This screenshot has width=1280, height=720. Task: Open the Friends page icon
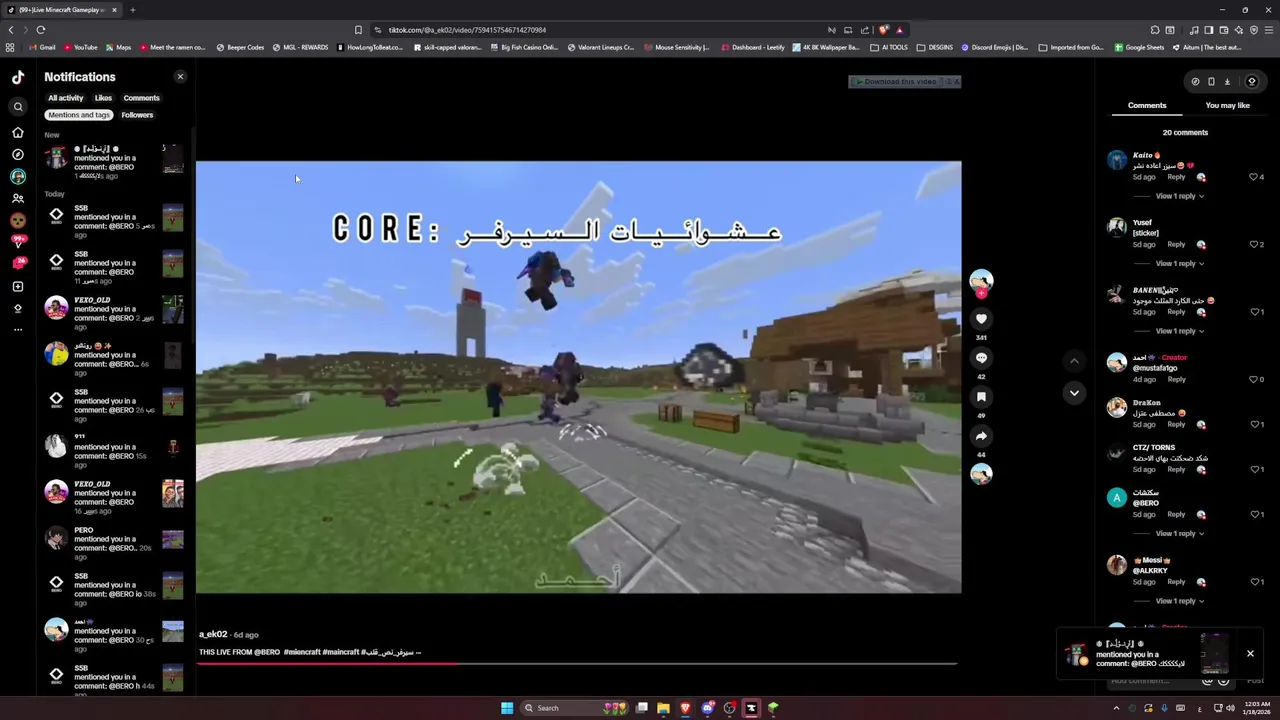coord(18,198)
